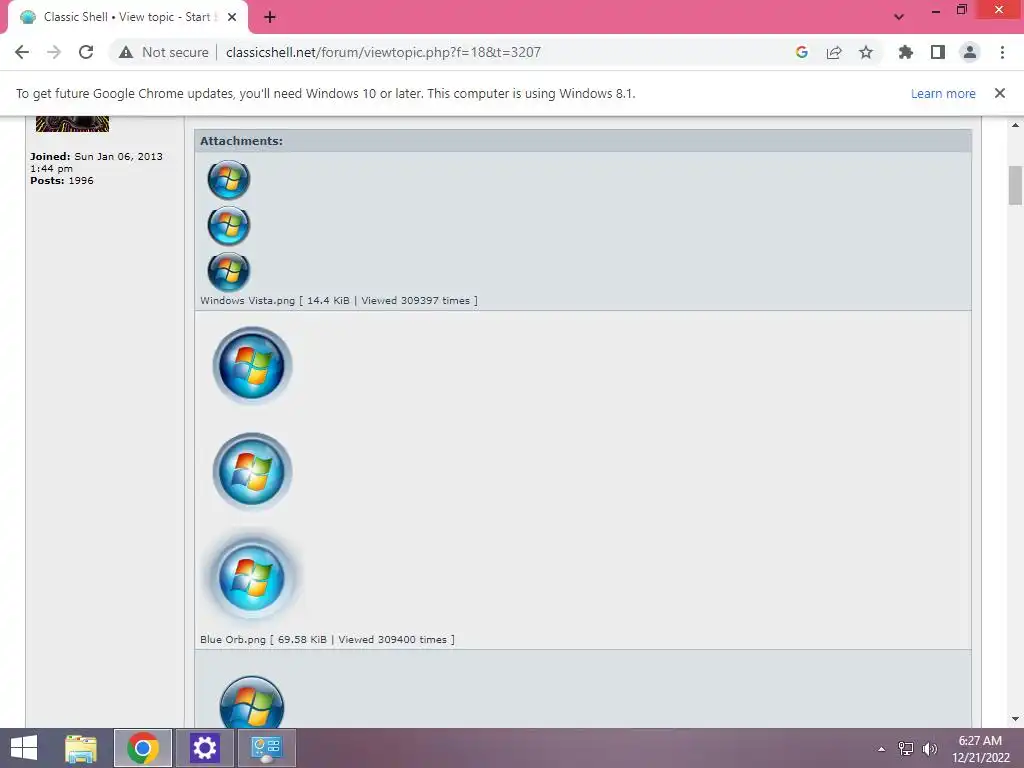Click the page scrollbar down arrow
The width and height of the screenshot is (1024, 768).
[x=1015, y=719]
